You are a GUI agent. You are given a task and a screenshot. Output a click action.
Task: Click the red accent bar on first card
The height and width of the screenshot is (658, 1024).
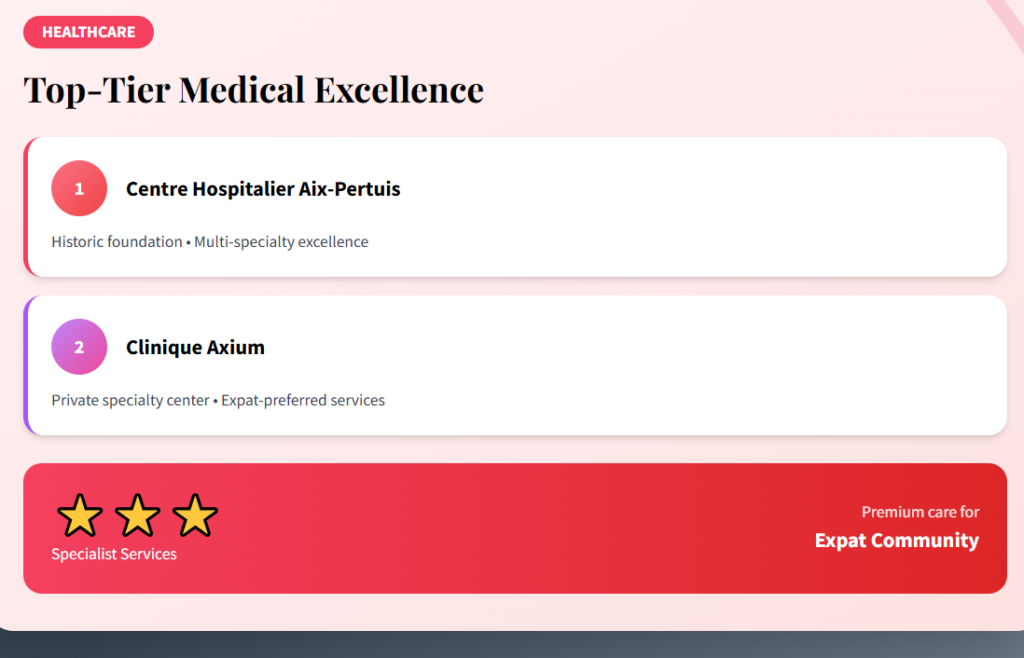click(26, 207)
